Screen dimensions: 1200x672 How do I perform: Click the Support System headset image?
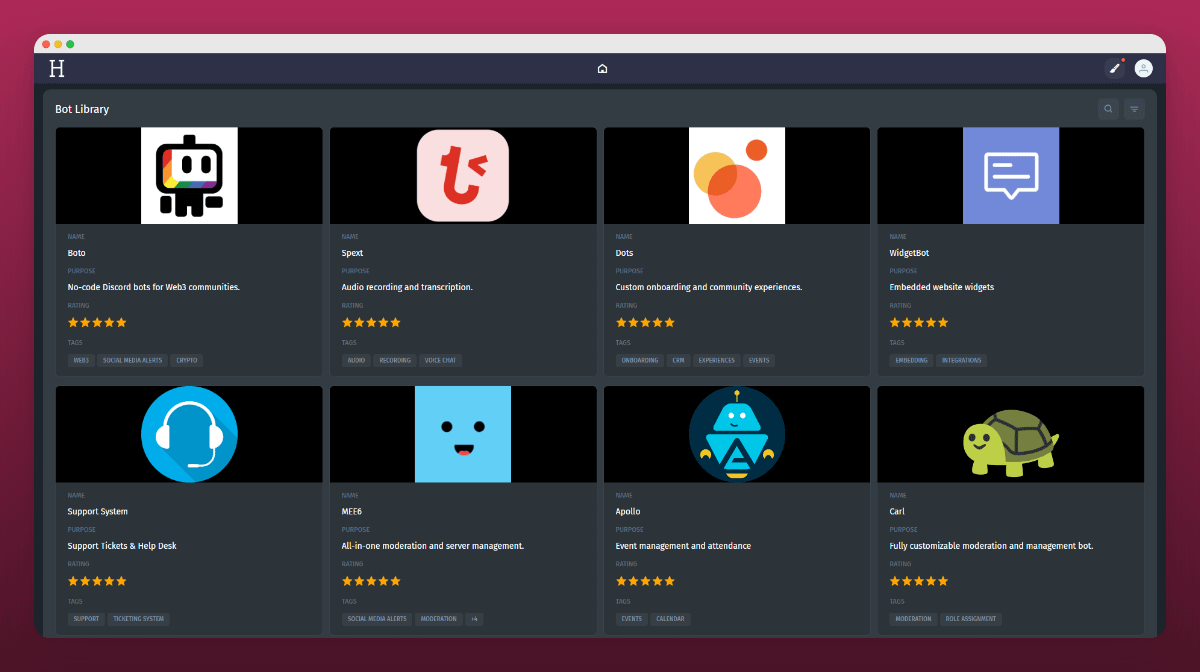pos(189,434)
